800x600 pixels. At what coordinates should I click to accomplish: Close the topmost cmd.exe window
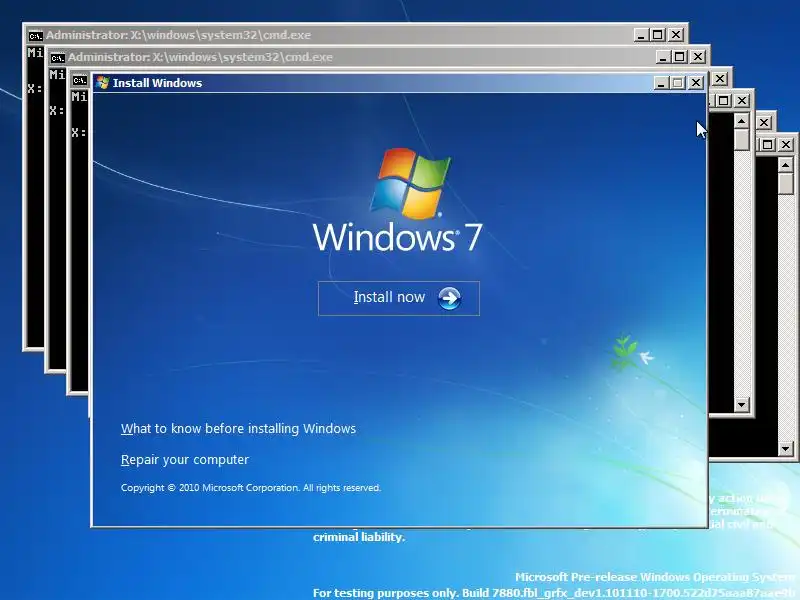coord(676,35)
